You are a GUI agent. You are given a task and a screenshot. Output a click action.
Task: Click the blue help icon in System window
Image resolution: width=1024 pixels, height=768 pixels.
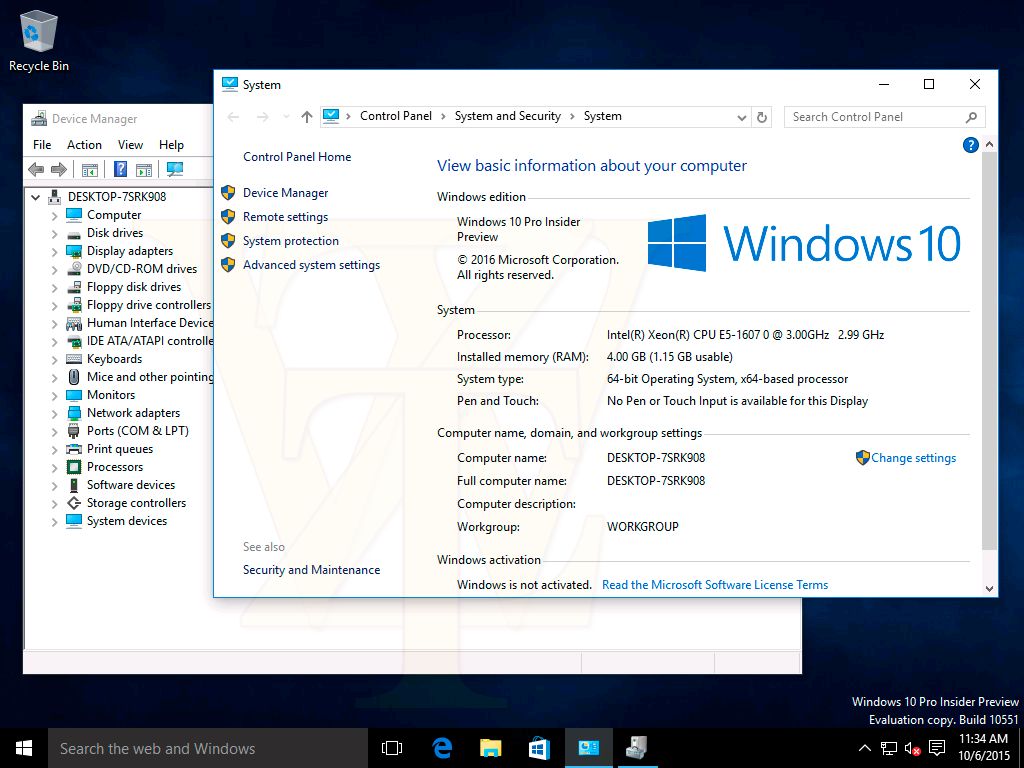[970, 145]
